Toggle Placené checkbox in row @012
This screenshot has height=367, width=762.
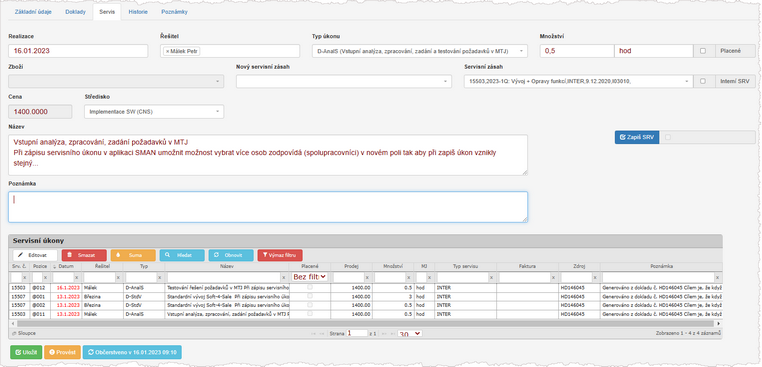310,288
